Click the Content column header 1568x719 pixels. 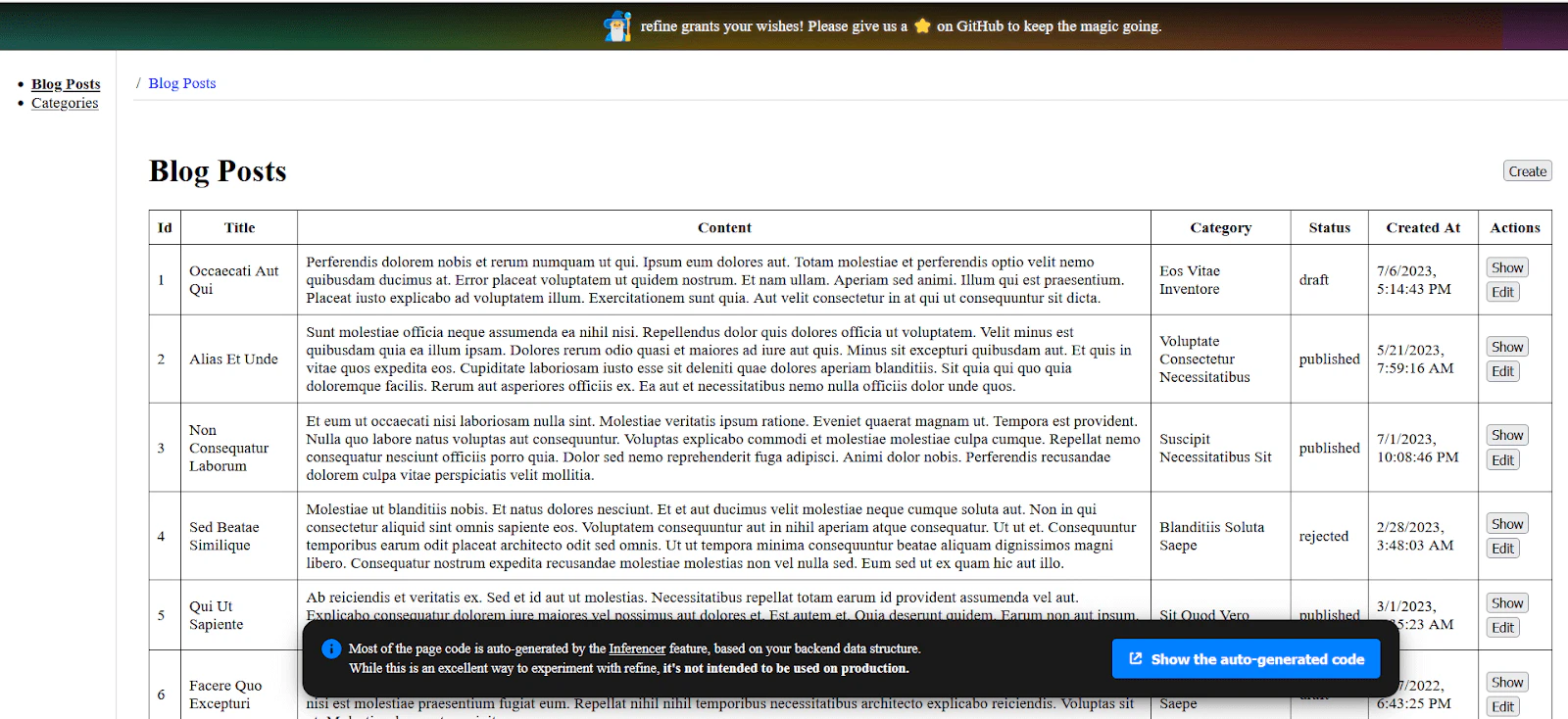[724, 227]
